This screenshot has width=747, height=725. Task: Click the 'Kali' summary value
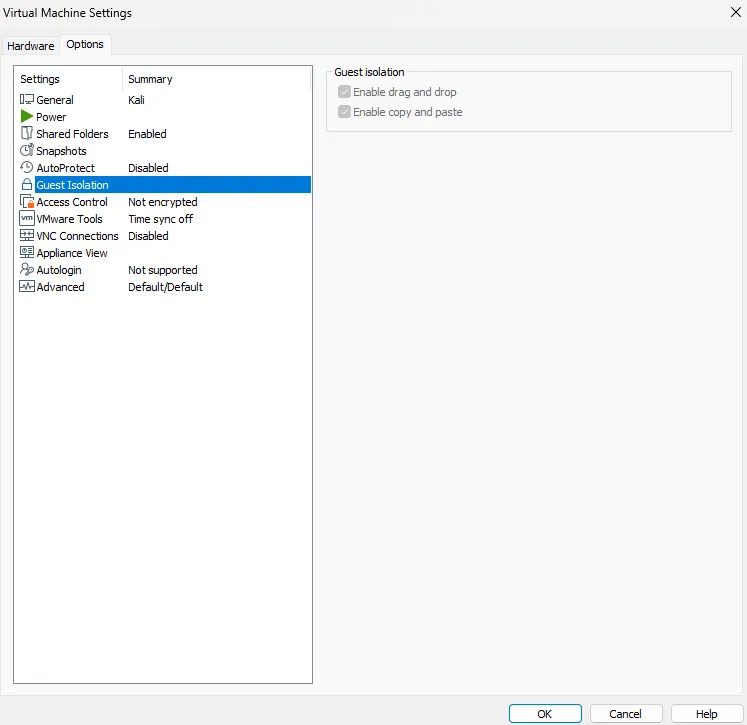pyautogui.click(x=136, y=100)
